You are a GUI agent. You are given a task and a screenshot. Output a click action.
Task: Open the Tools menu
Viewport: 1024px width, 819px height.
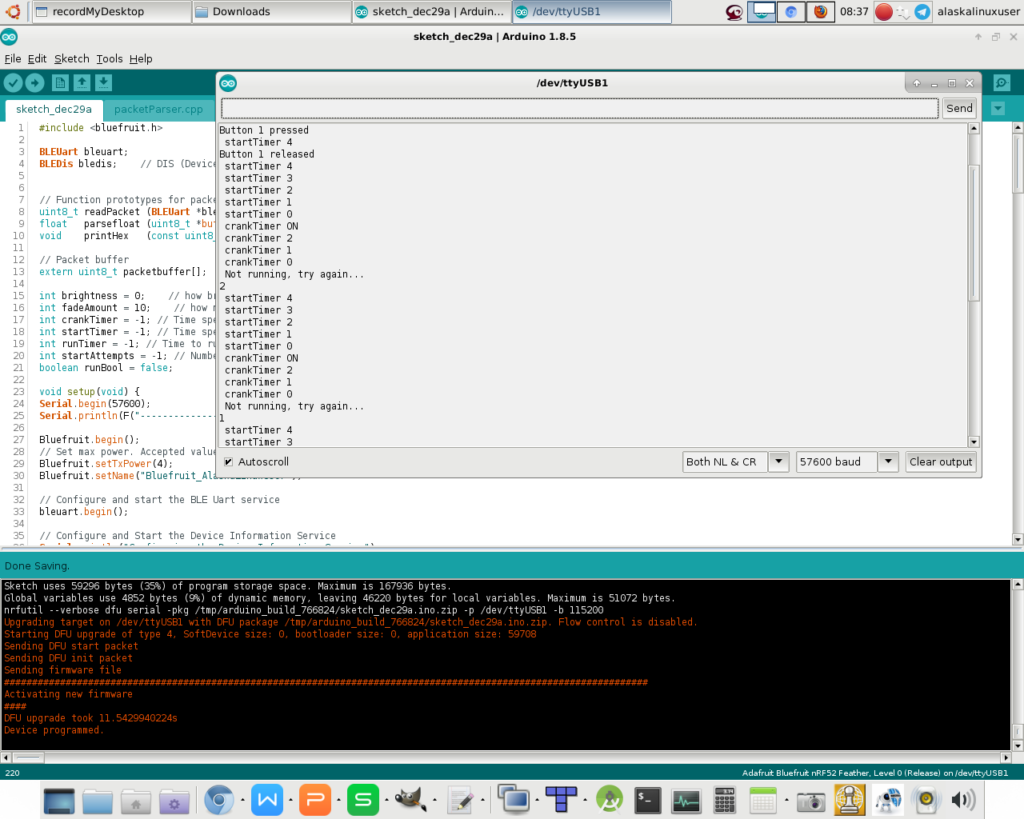[109, 59]
